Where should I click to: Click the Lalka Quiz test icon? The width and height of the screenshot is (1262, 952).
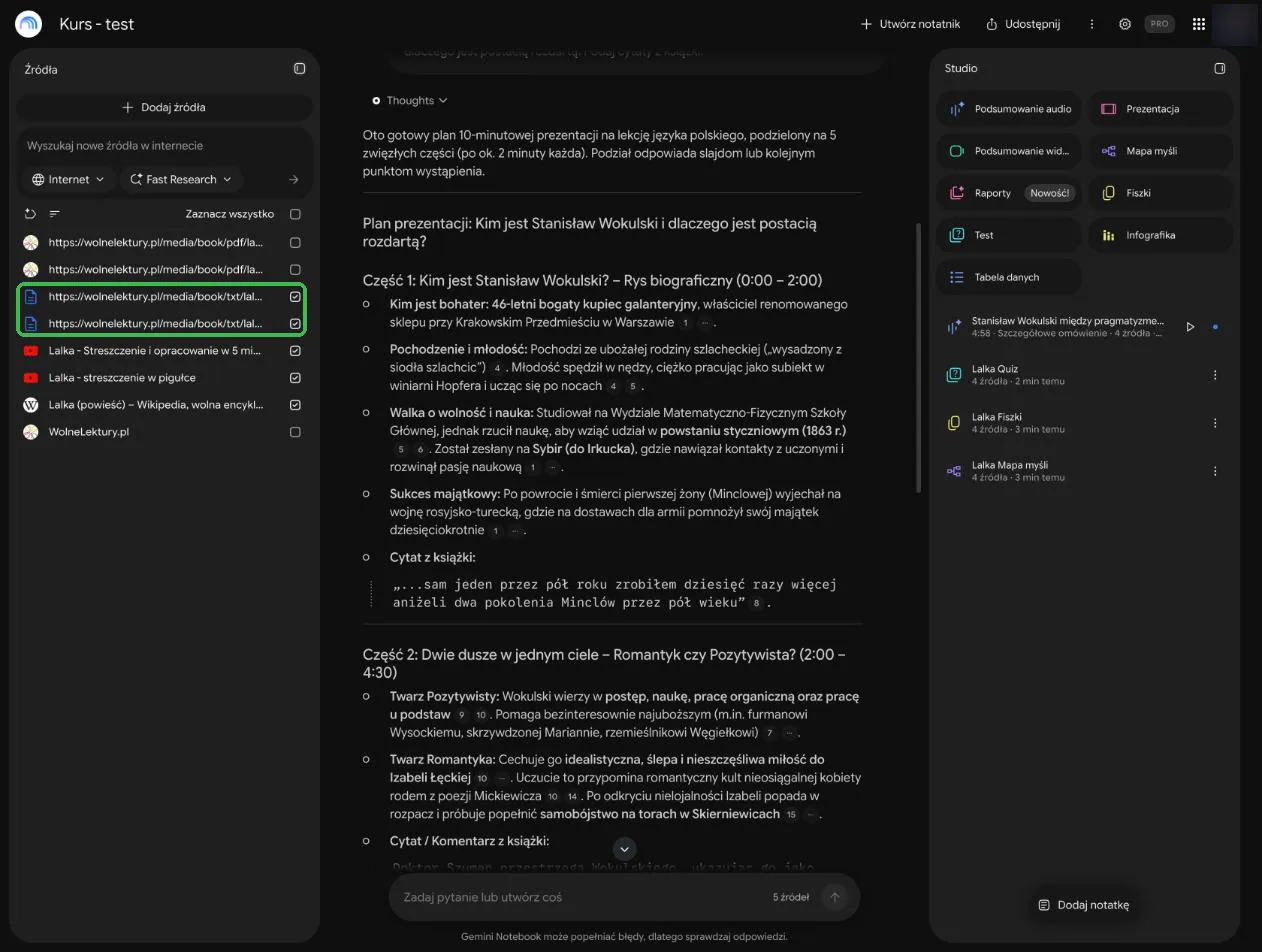954,375
